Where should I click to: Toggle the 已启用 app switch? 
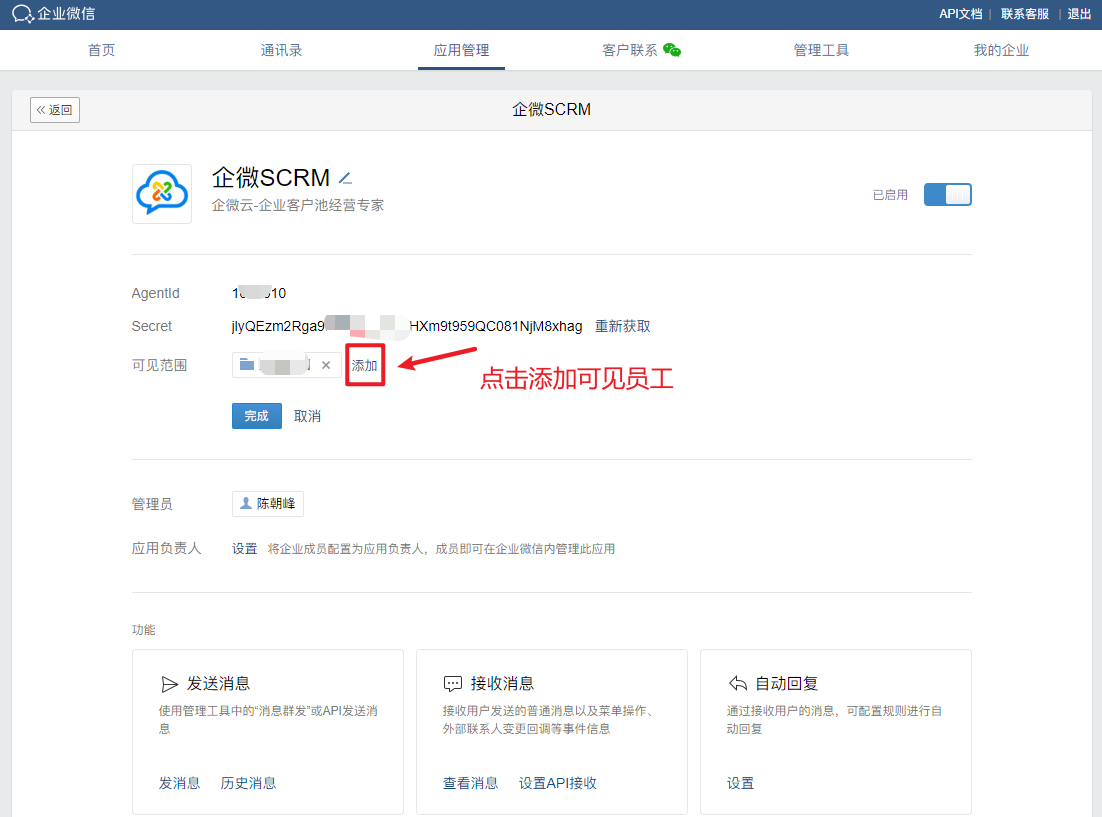(947, 195)
